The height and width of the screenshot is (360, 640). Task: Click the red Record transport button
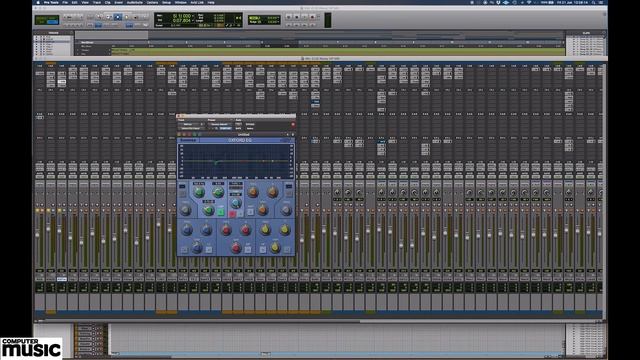click(x=312, y=17)
